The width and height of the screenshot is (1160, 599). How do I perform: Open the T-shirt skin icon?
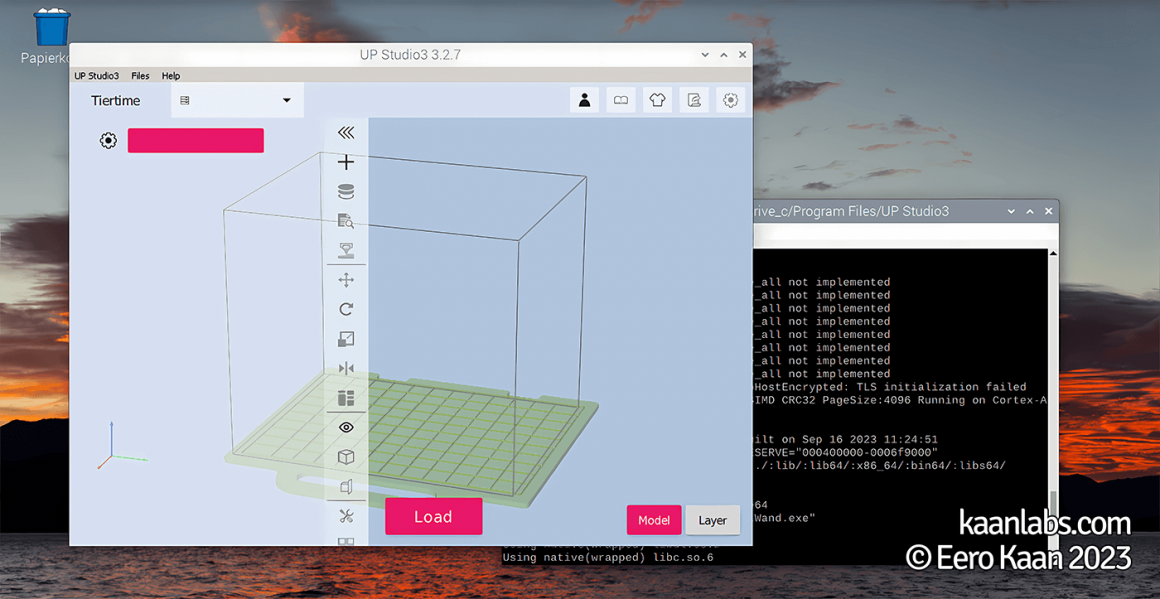point(657,100)
